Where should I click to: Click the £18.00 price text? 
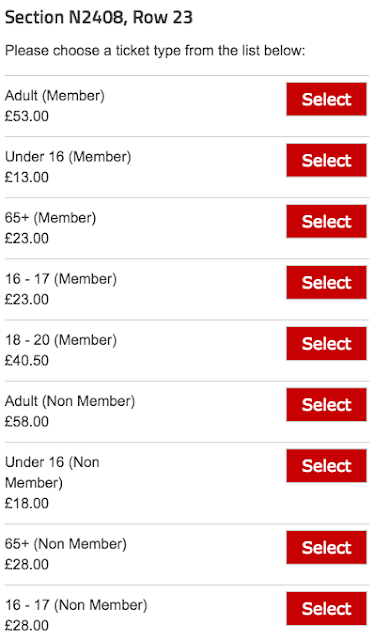27,503
